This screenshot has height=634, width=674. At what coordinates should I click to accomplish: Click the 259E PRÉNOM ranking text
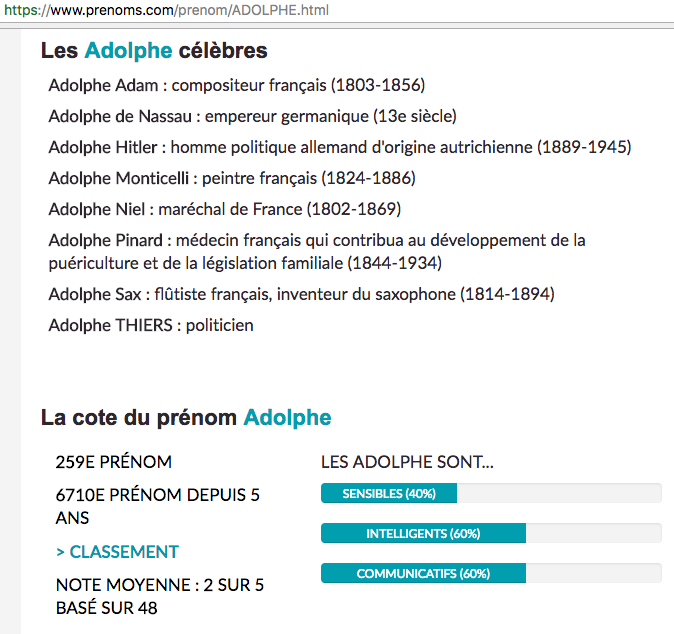point(114,462)
